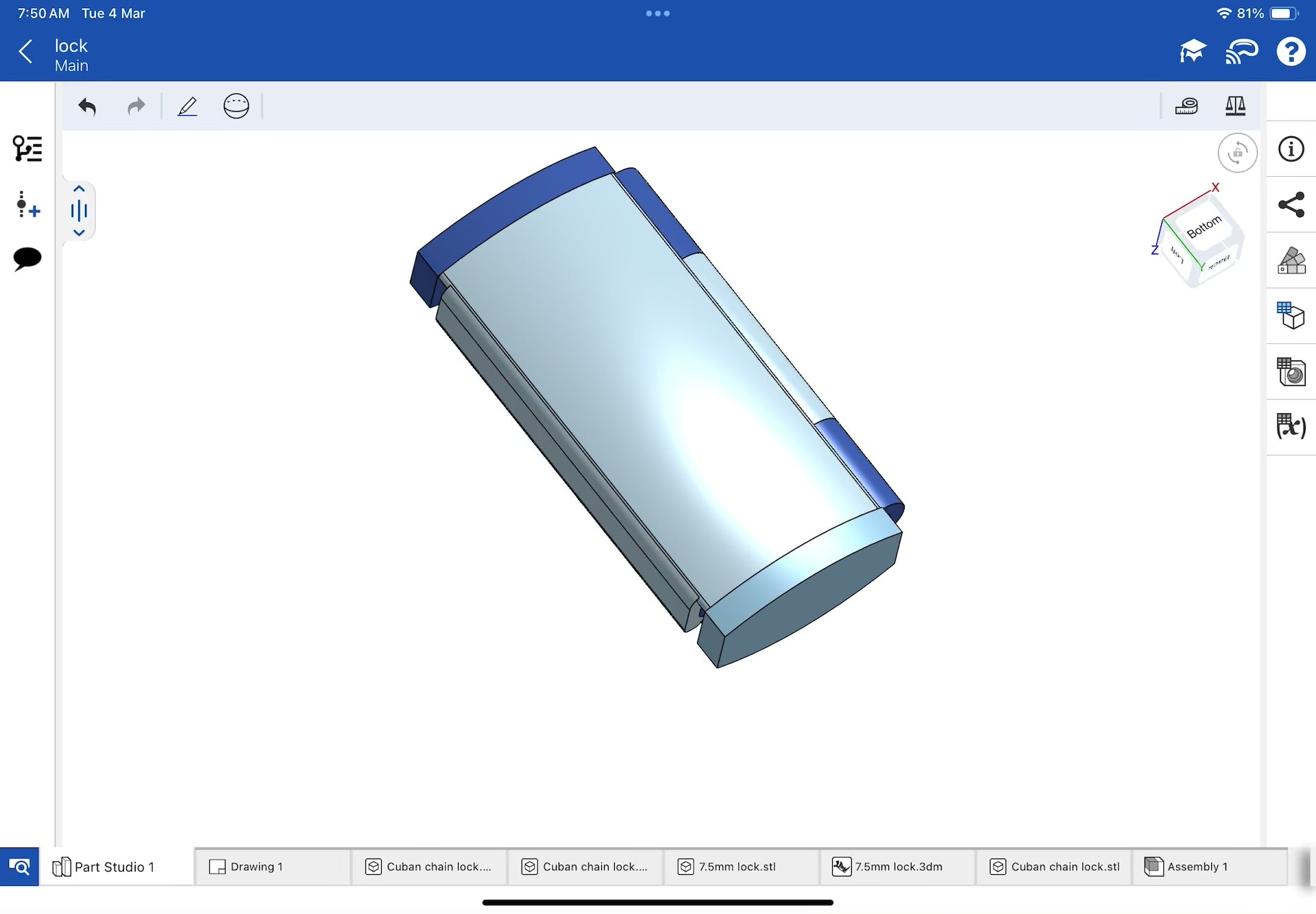Open the three-dot multitasking menu

coord(657,13)
